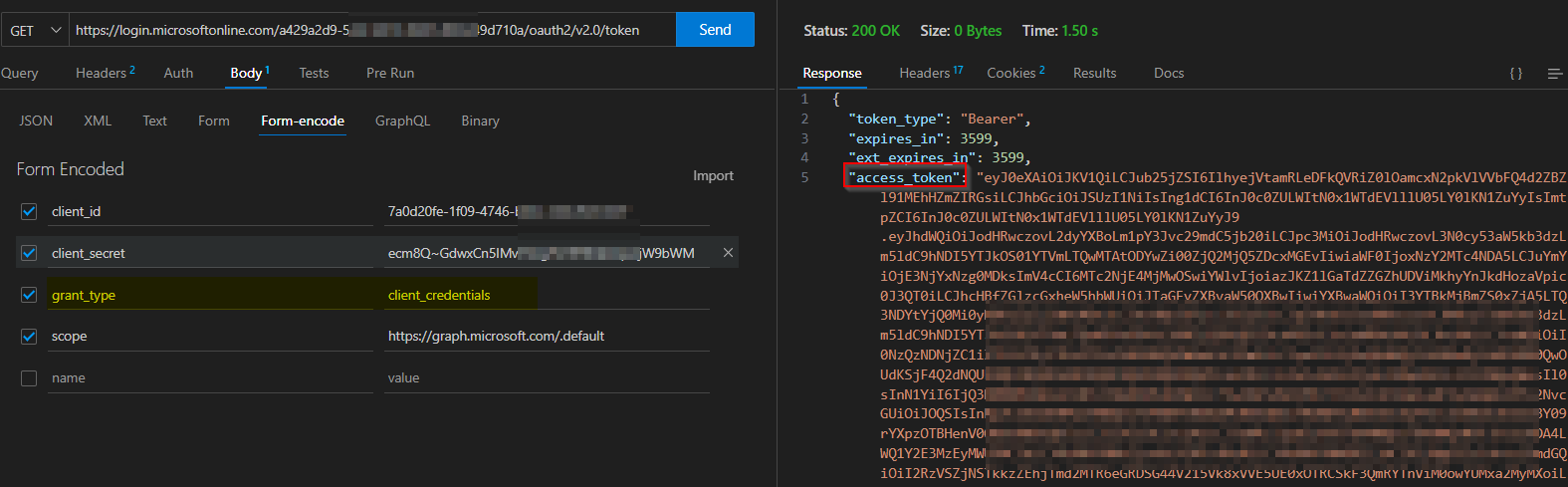The image size is (1568, 487).
Task: Edit the graph.microsoft.com/.default value field
Action: 548,337
